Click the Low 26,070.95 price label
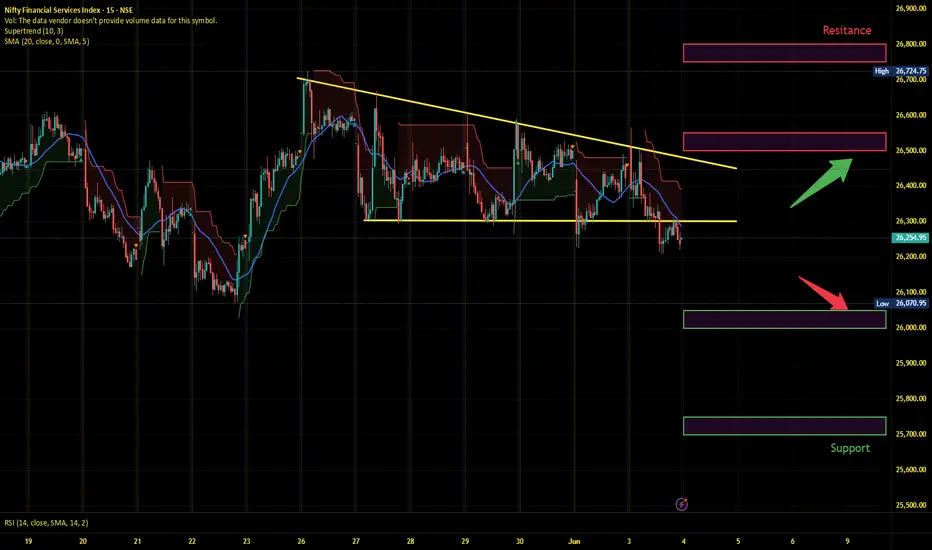 [x=901, y=303]
